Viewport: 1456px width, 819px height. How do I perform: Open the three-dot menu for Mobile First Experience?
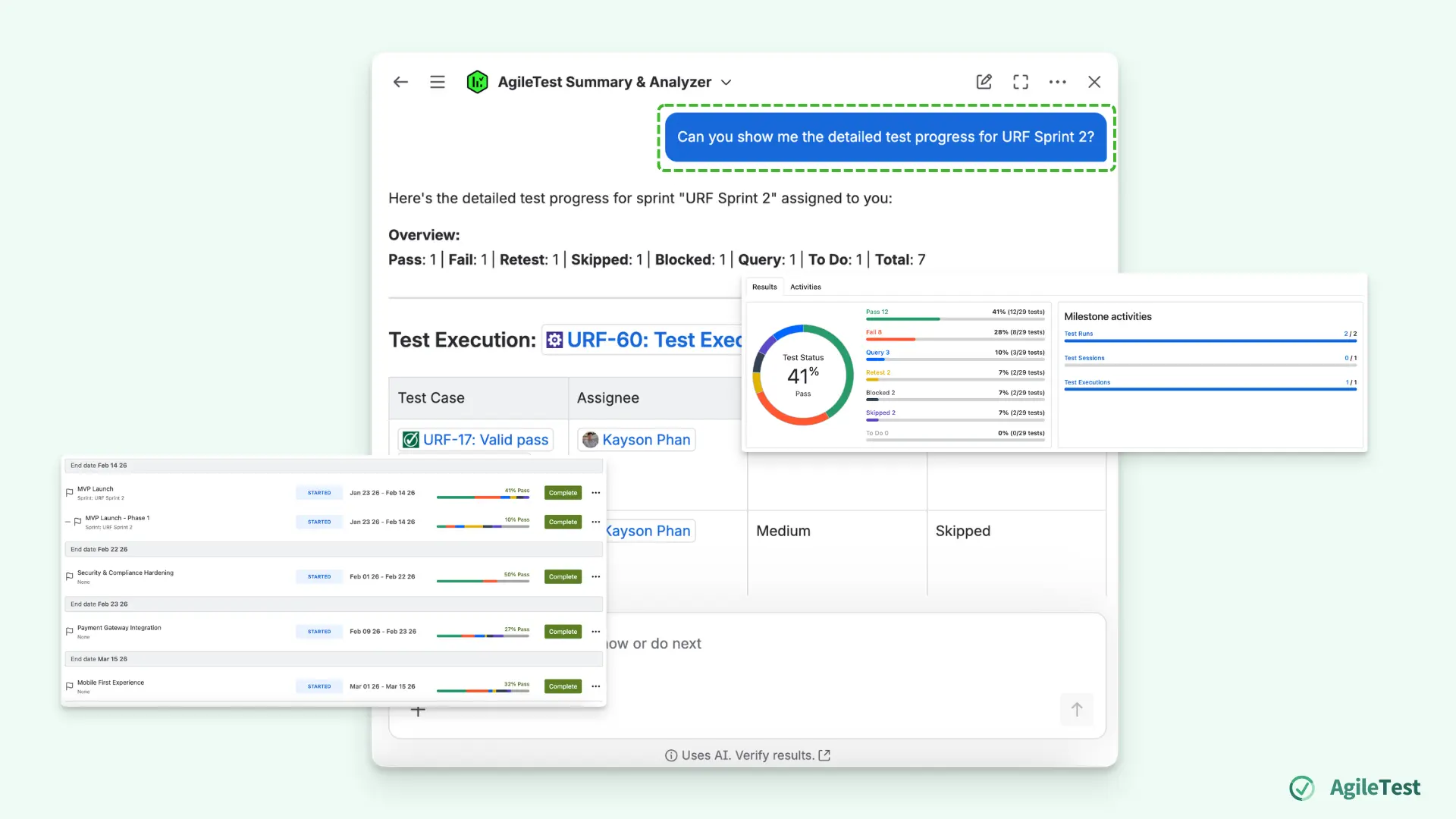coord(596,686)
